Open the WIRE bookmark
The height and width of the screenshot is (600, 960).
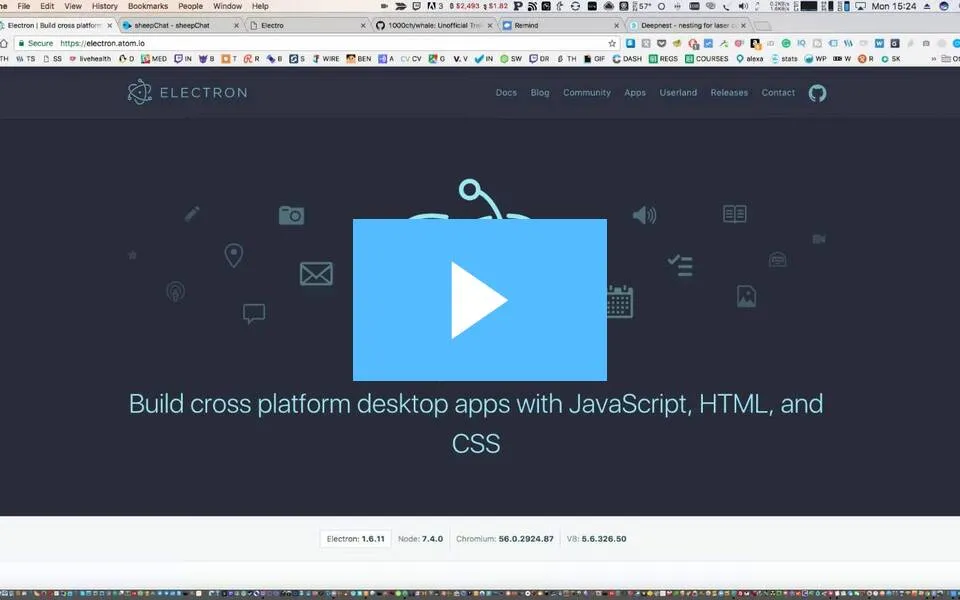click(x=326, y=59)
